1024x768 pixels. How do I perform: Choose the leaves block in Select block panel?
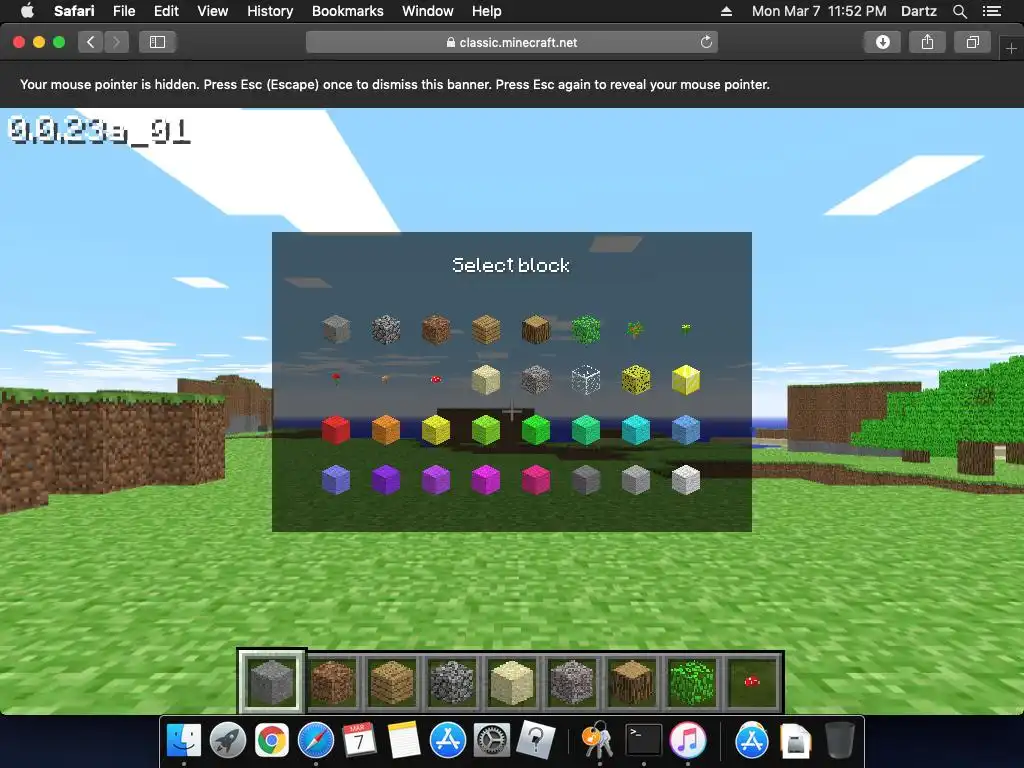pos(586,329)
